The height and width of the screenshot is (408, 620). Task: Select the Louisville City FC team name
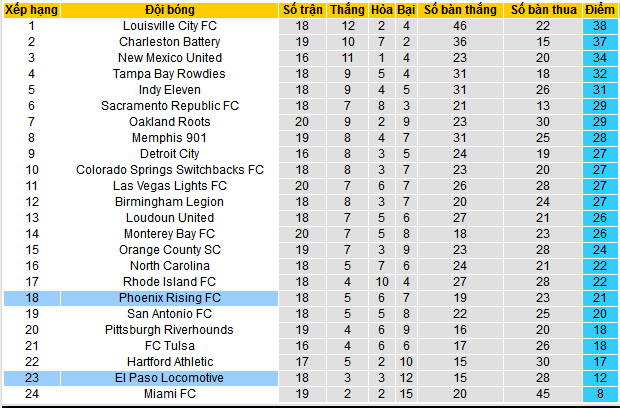point(170,26)
